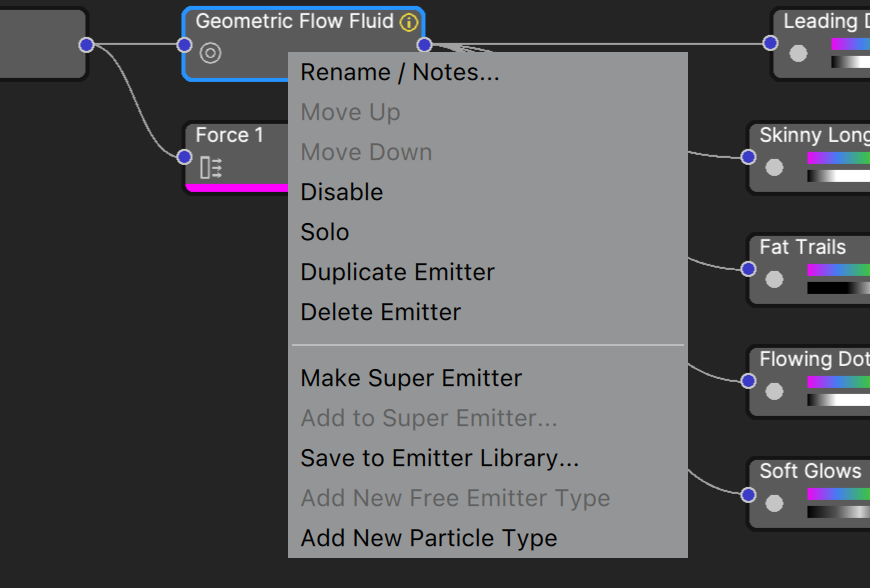870x588 pixels.
Task: Click the Fat Trails rainbow color gradient
Action: (838, 270)
